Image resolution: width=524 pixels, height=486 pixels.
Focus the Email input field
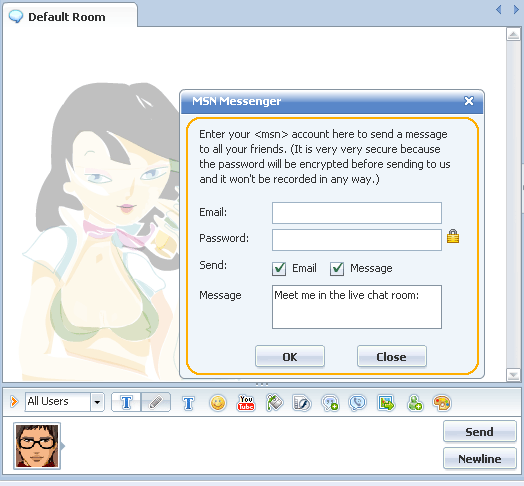click(x=357, y=213)
